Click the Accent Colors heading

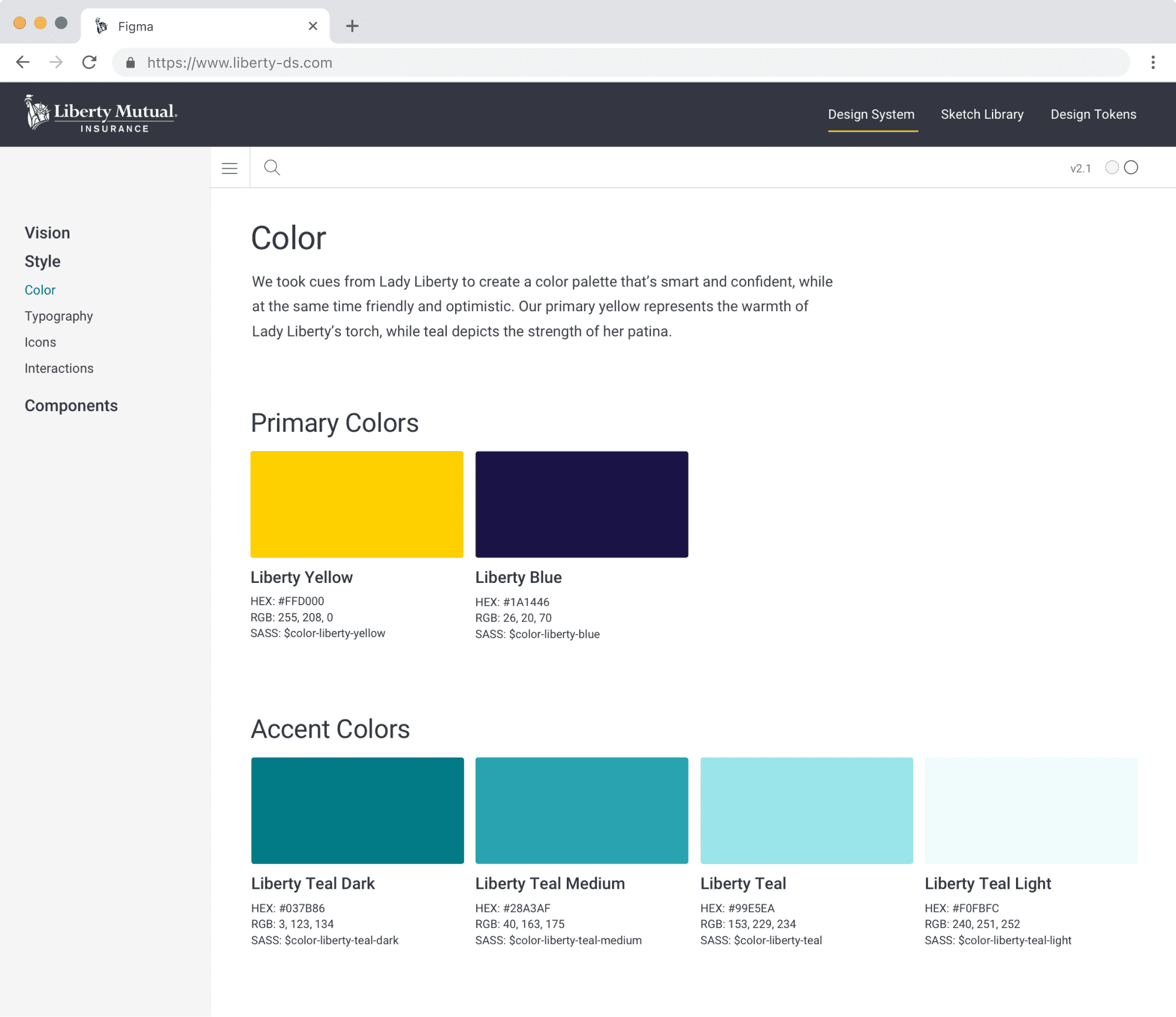click(330, 729)
